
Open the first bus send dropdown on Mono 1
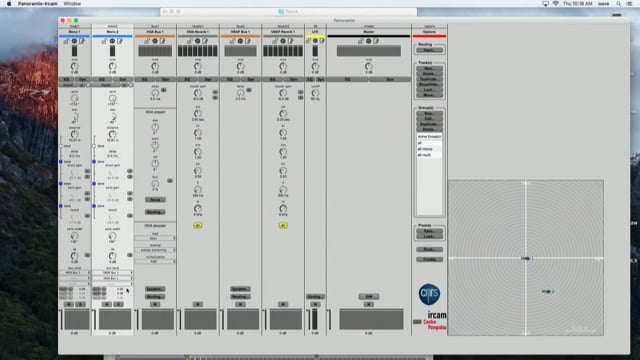coord(75,273)
